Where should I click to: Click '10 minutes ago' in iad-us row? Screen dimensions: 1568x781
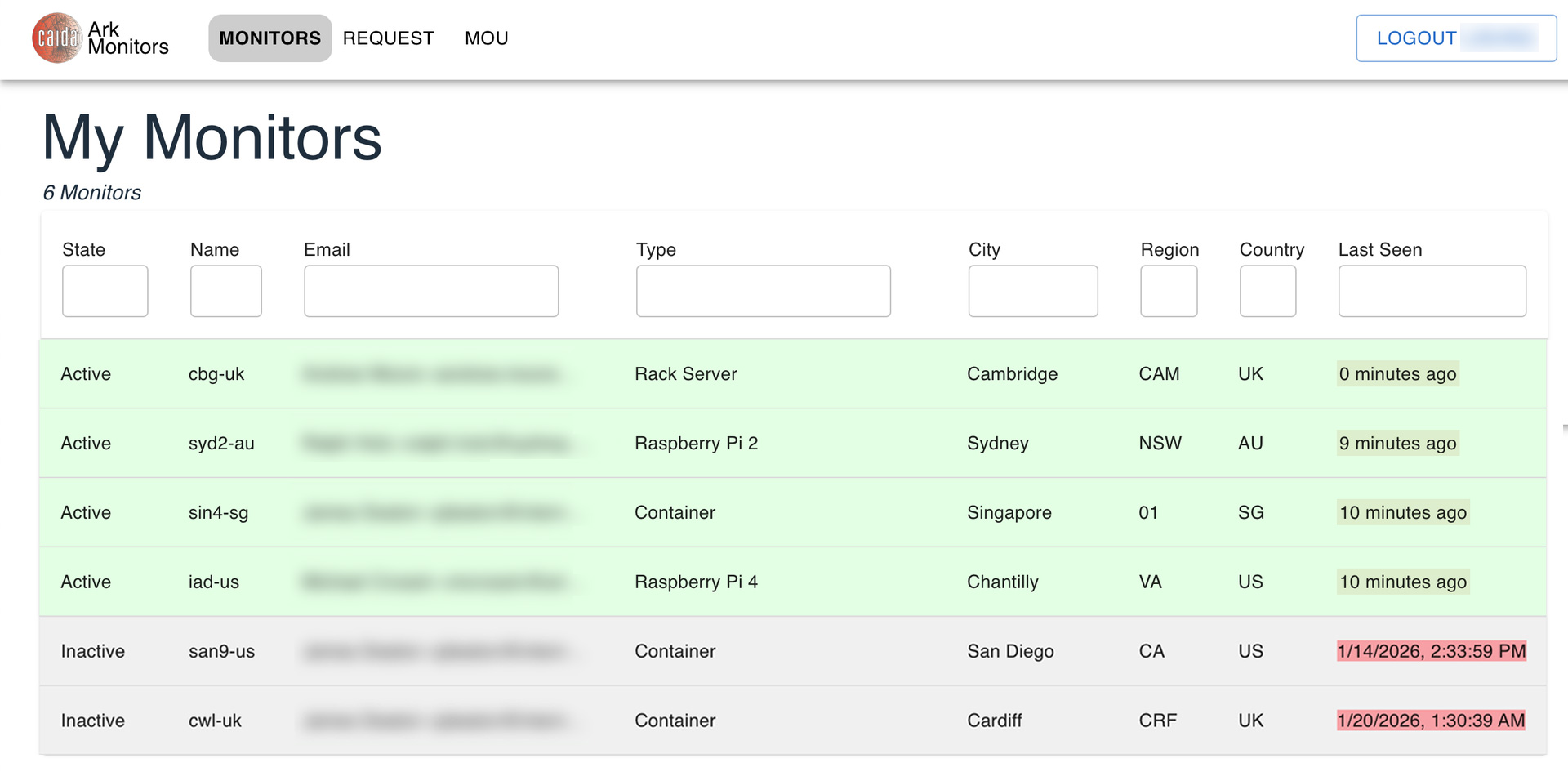tap(1403, 582)
